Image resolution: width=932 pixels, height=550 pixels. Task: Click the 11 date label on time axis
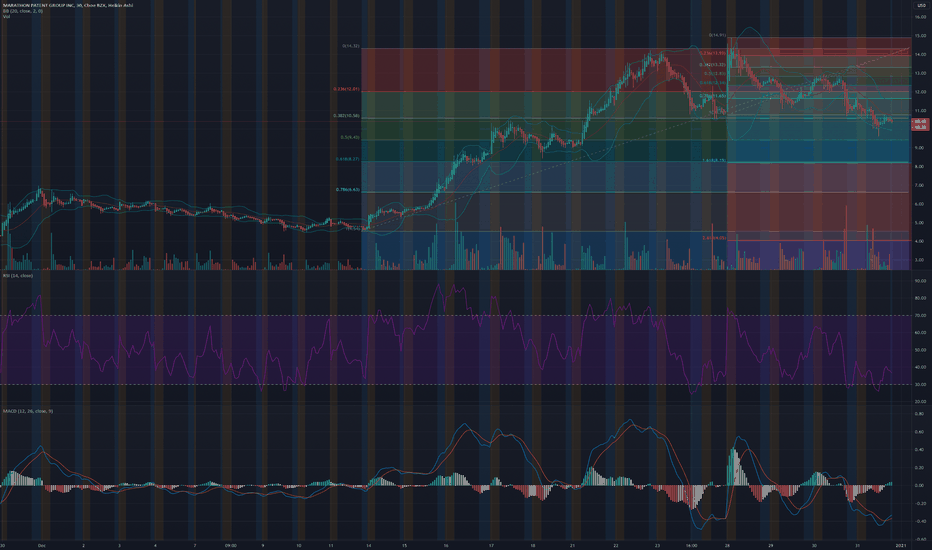[330, 545]
